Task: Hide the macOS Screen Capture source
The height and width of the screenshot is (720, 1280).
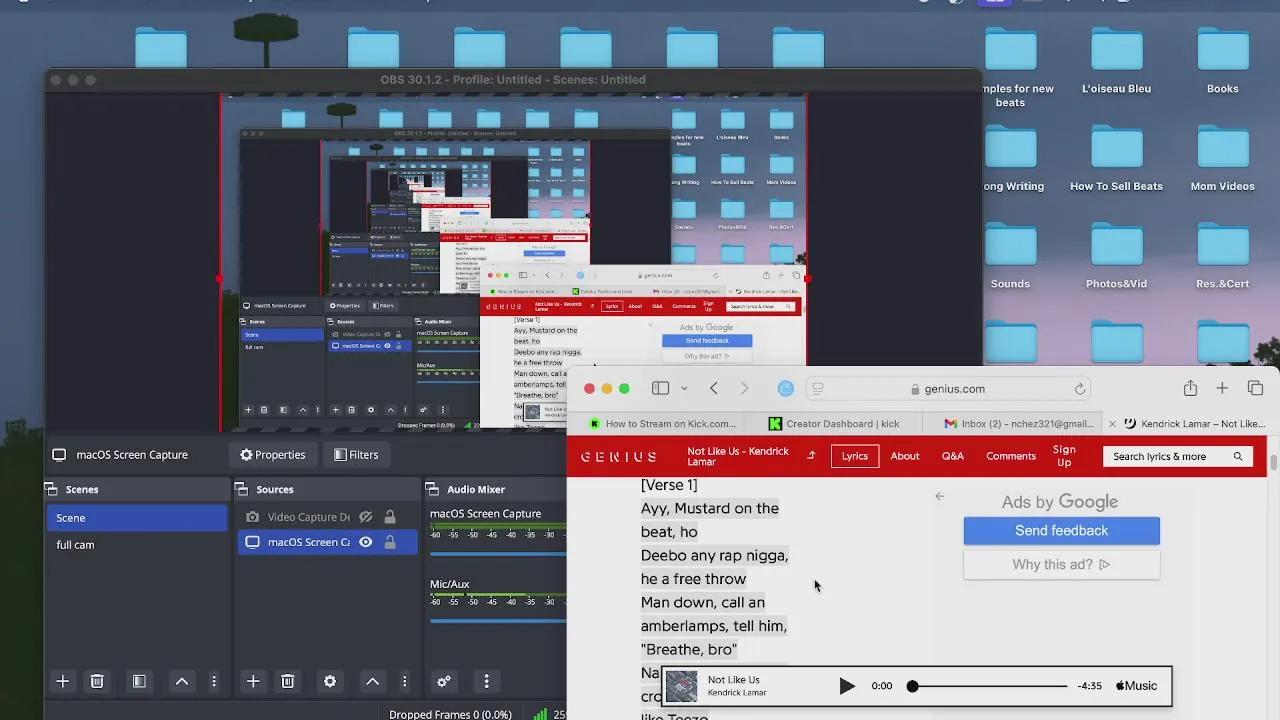Action: click(x=366, y=542)
